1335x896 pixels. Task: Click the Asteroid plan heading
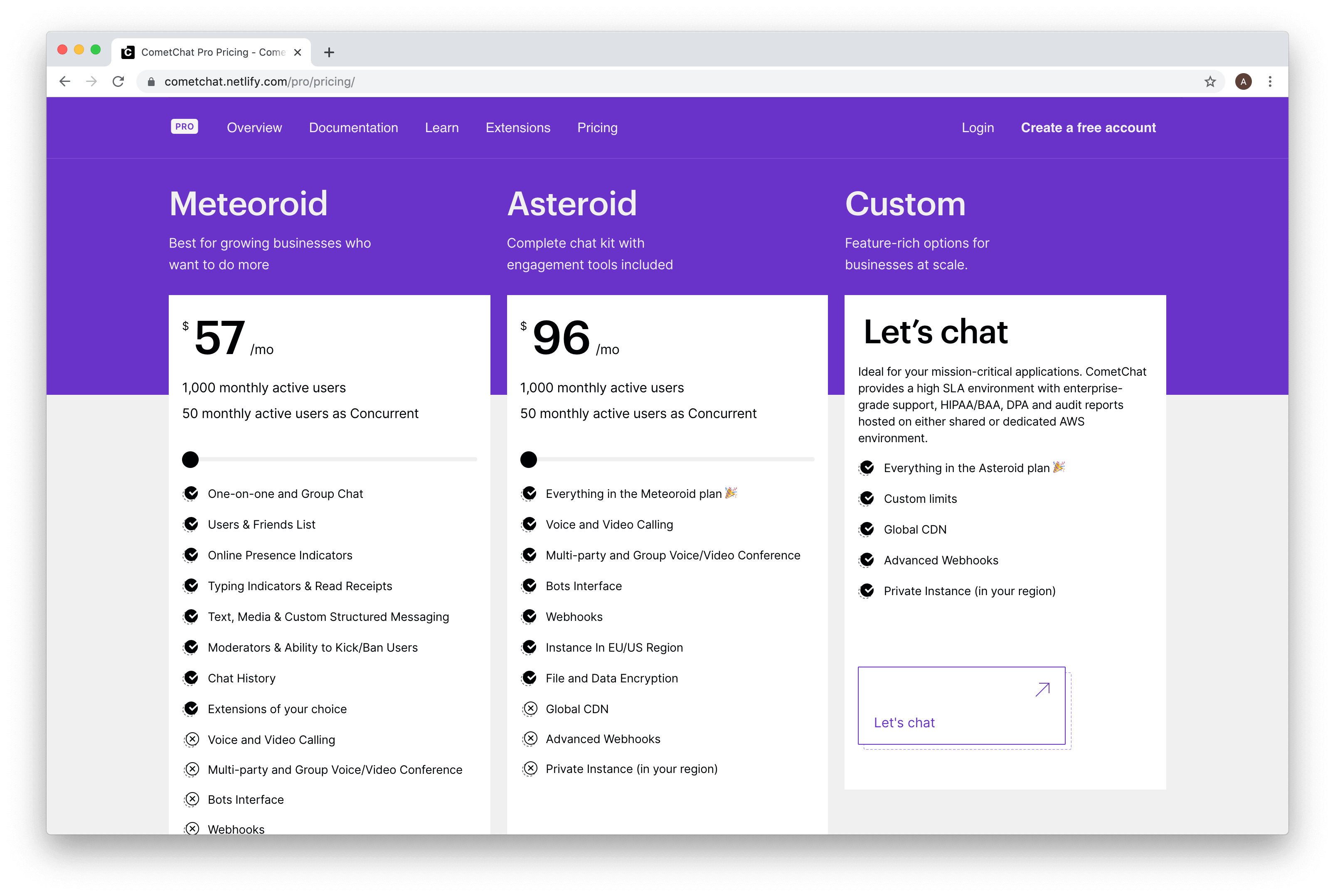(x=572, y=204)
